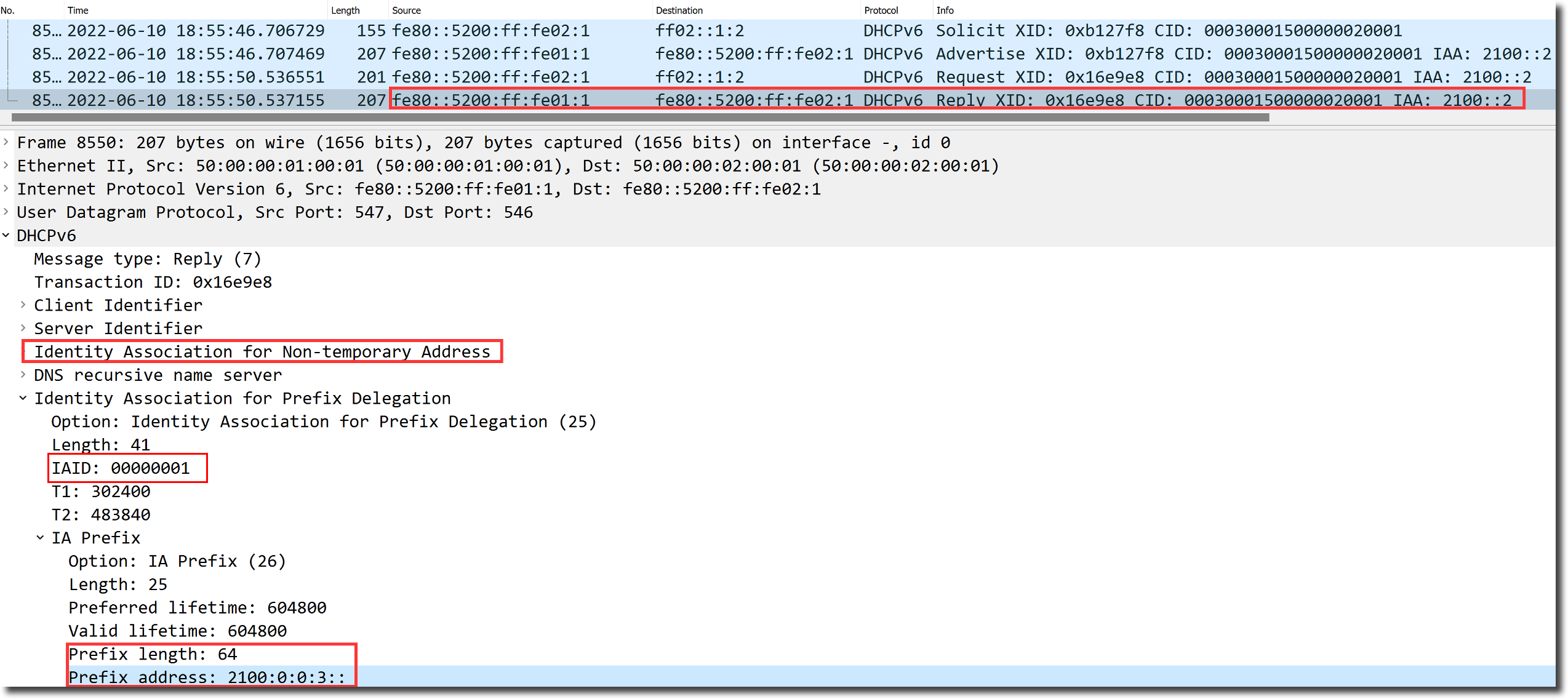Click the Source column header
1568x699 pixels.
(406, 10)
